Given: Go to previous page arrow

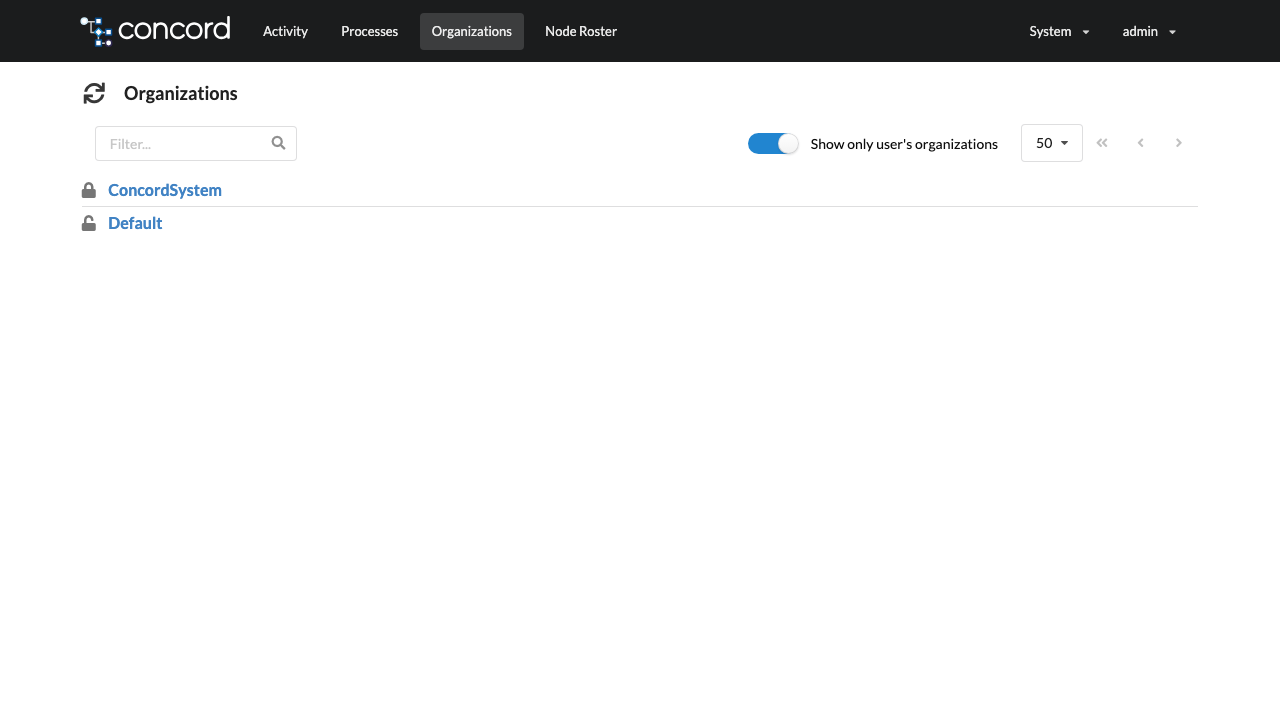Looking at the screenshot, I should click(x=1140, y=143).
